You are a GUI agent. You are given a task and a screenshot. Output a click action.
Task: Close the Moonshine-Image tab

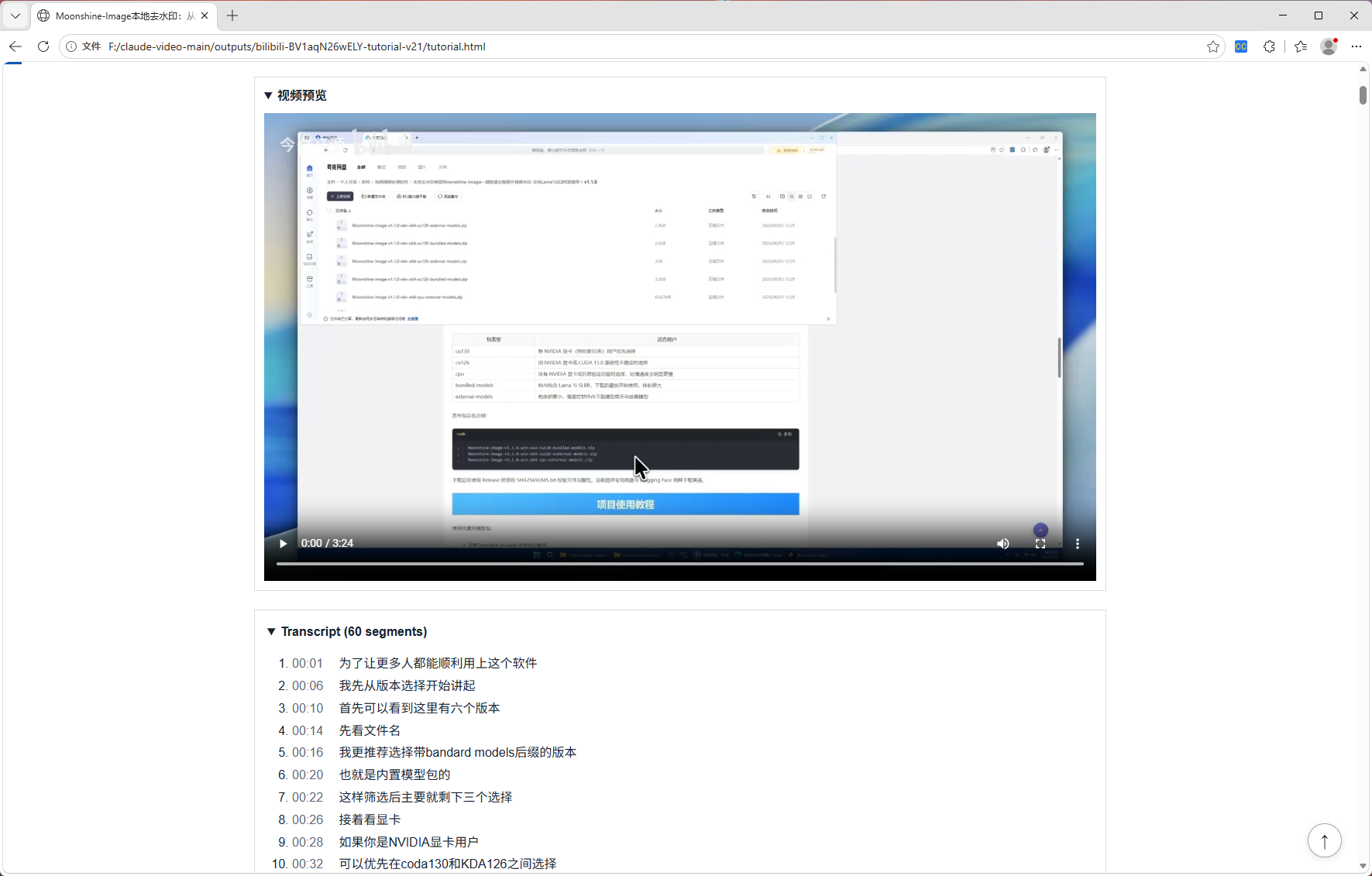tap(205, 15)
